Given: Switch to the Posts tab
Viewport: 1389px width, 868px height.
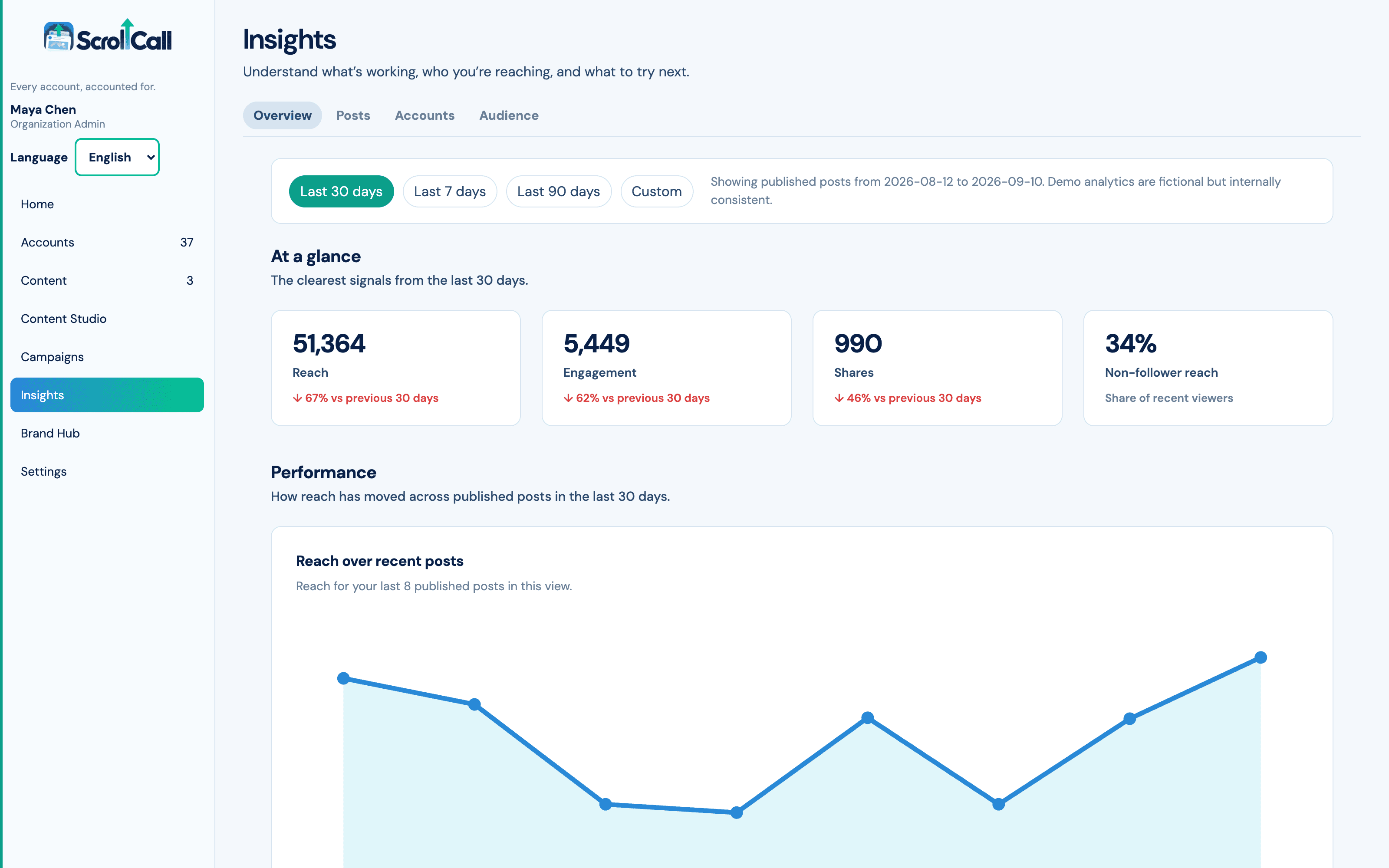Looking at the screenshot, I should coord(353,115).
